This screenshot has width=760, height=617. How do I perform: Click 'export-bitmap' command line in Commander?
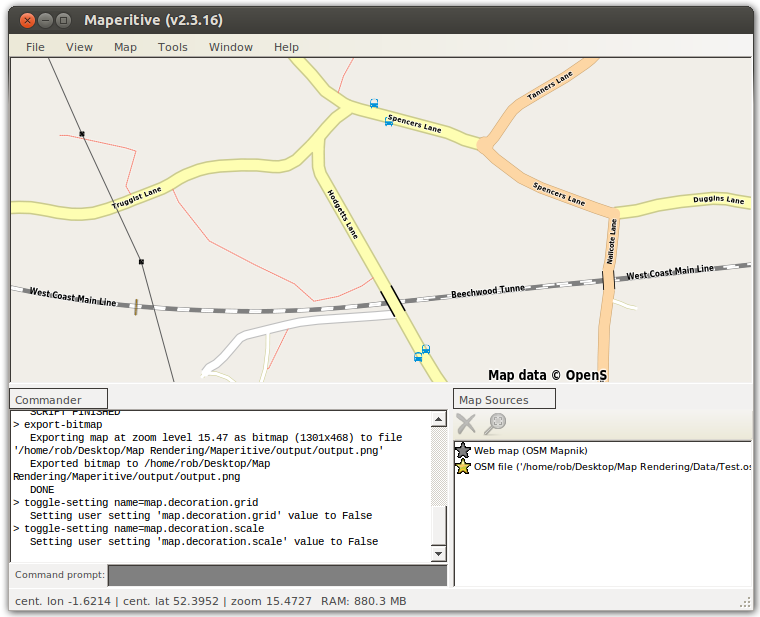pyautogui.click(x=63, y=425)
